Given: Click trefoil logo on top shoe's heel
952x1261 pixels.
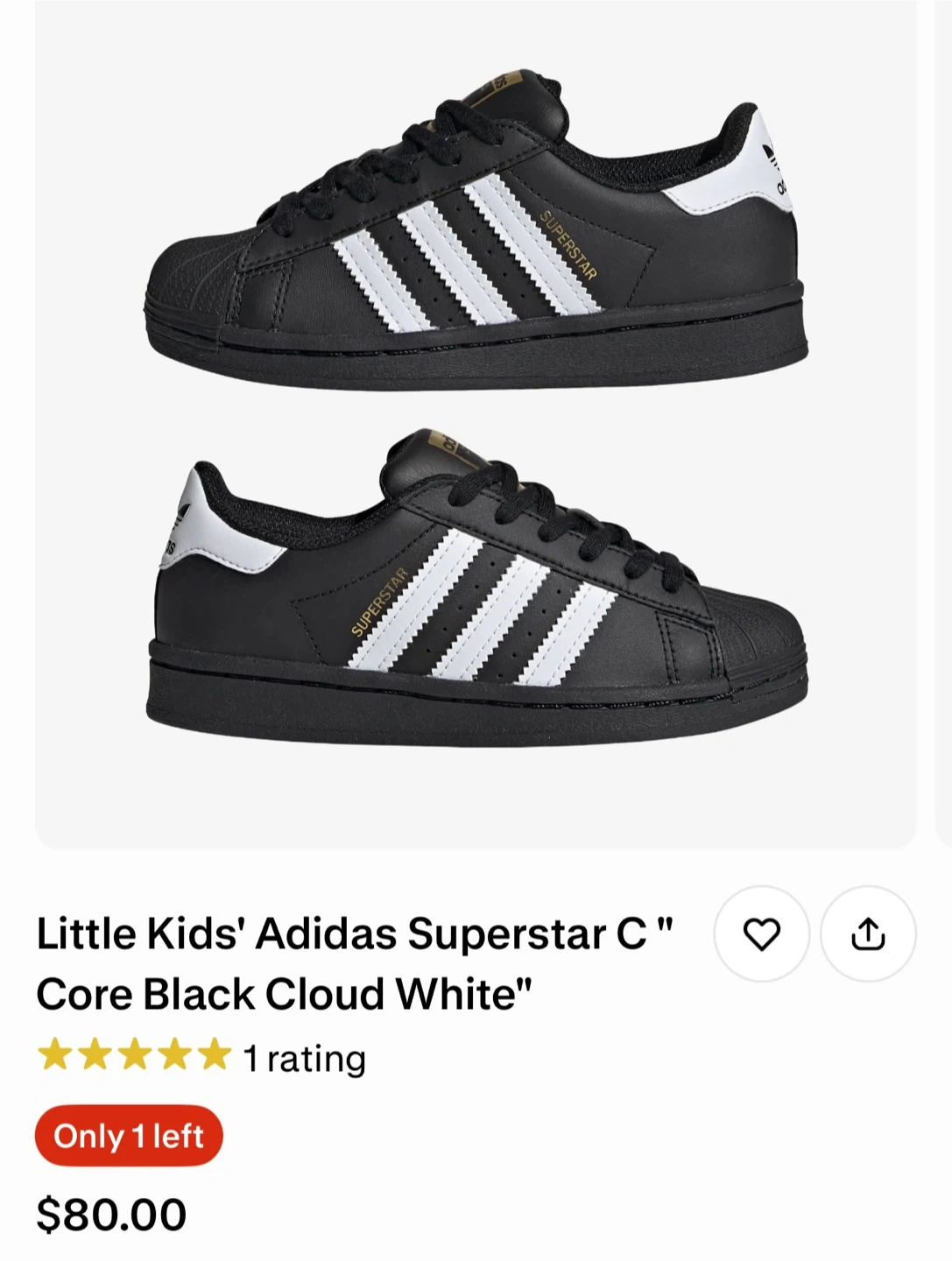Looking at the screenshot, I should point(772,155).
